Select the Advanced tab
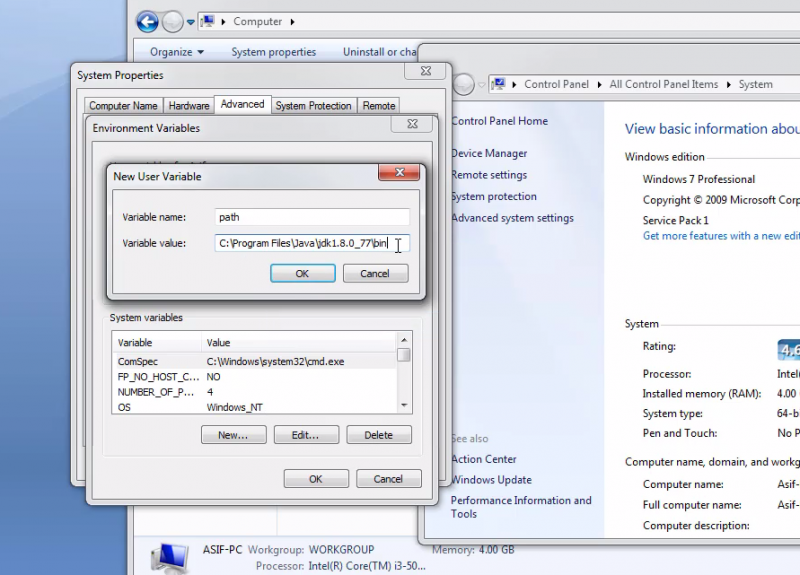Viewport: 800px width, 575px height. click(242, 104)
